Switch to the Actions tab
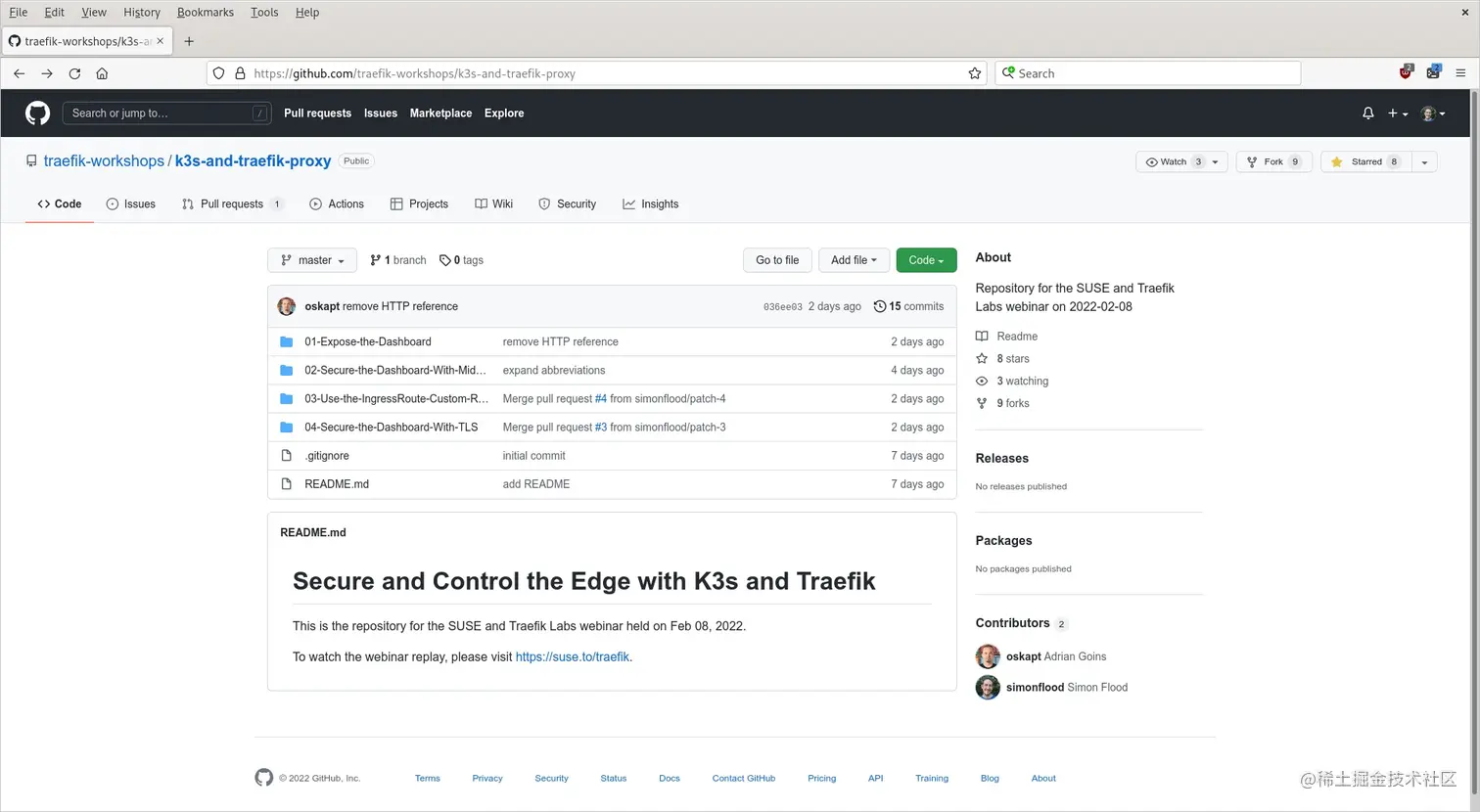 tap(337, 204)
